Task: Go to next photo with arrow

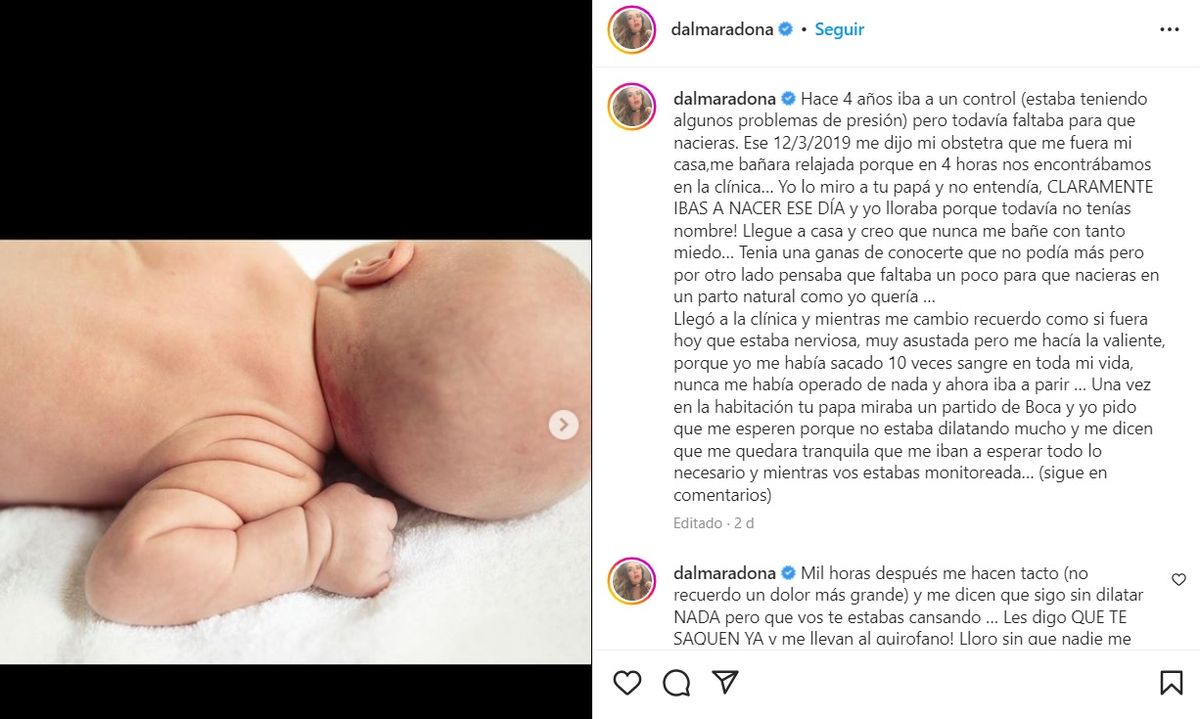Action: click(x=564, y=425)
